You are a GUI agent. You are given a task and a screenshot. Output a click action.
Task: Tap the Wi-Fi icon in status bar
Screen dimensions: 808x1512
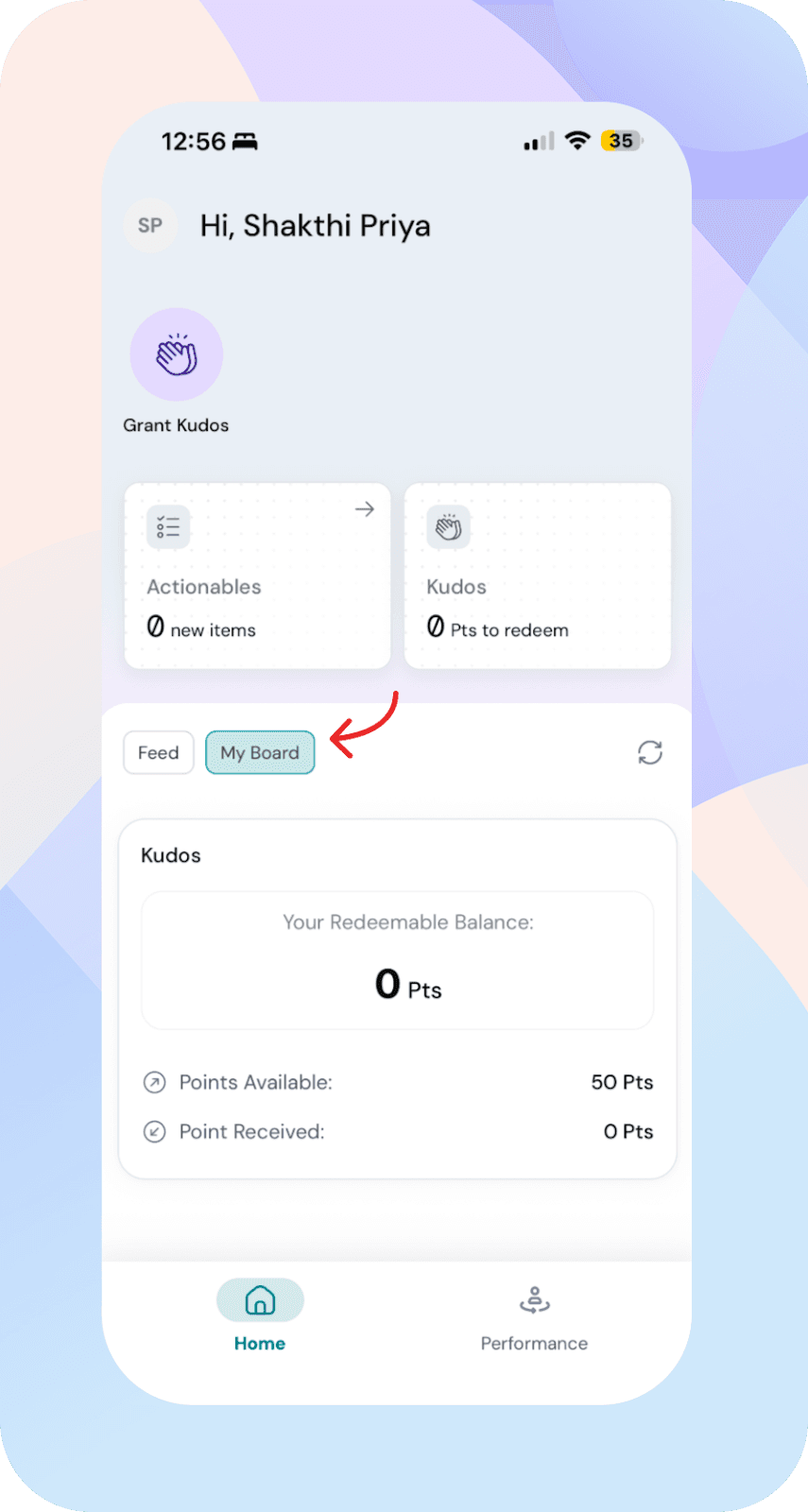[x=576, y=141]
